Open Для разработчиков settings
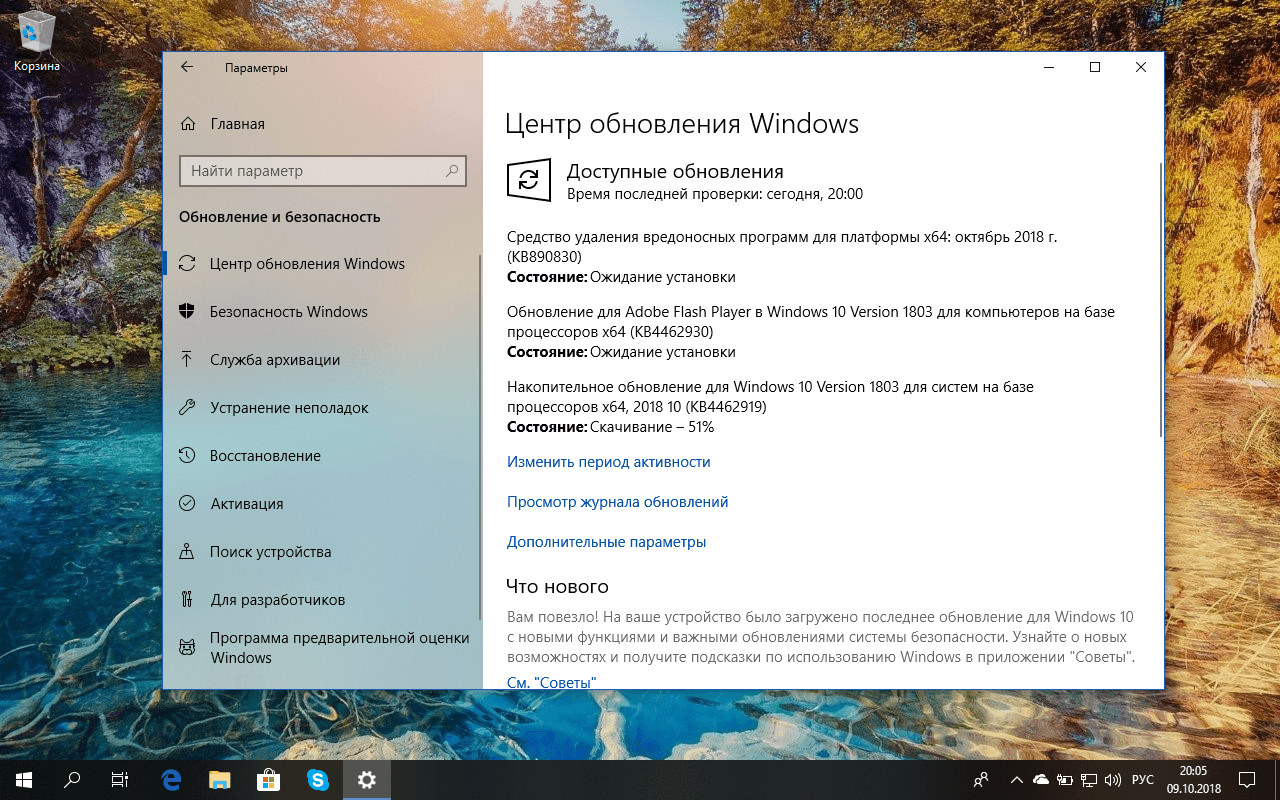This screenshot has width=1280, height=800. click(x=277, y=599)
